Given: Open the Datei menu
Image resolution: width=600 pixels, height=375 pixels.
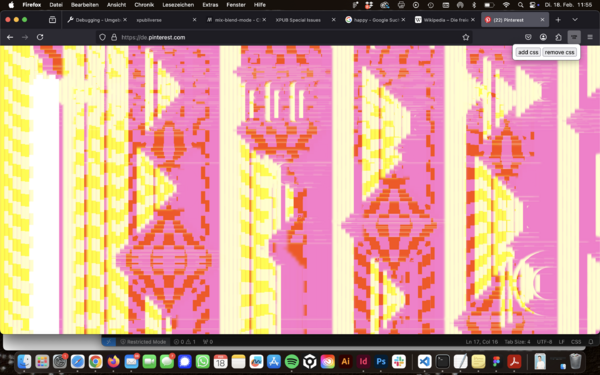Looking at the screenshot, I should coord(56,5).
